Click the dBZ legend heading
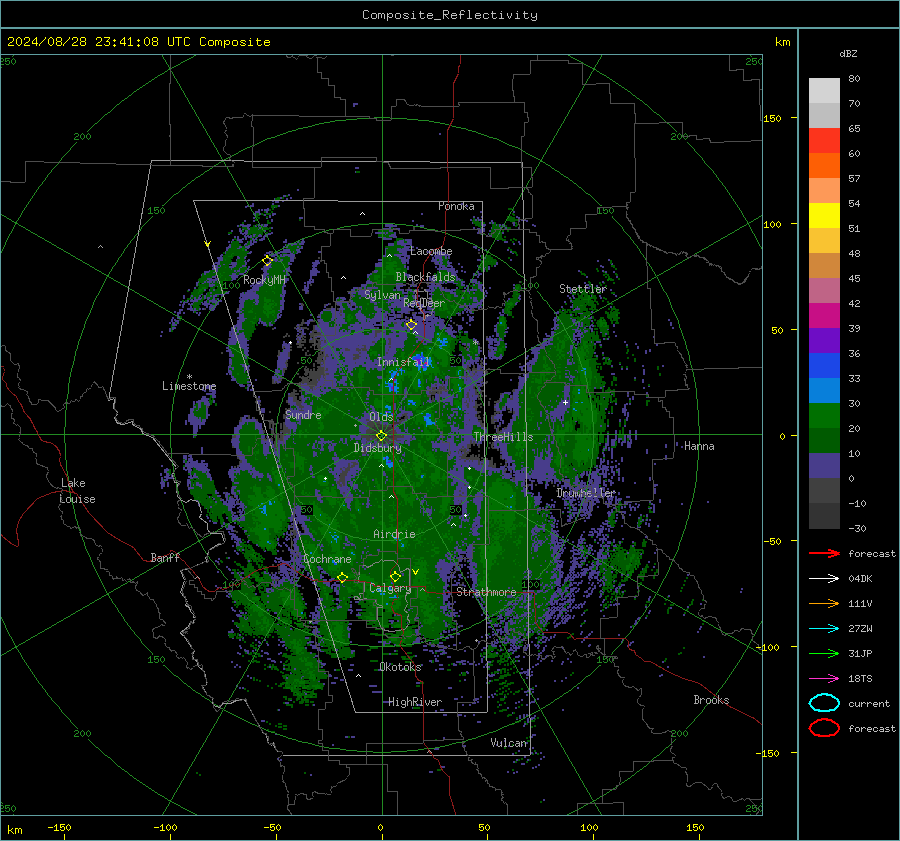900x841 pixels. coord(848,53)
